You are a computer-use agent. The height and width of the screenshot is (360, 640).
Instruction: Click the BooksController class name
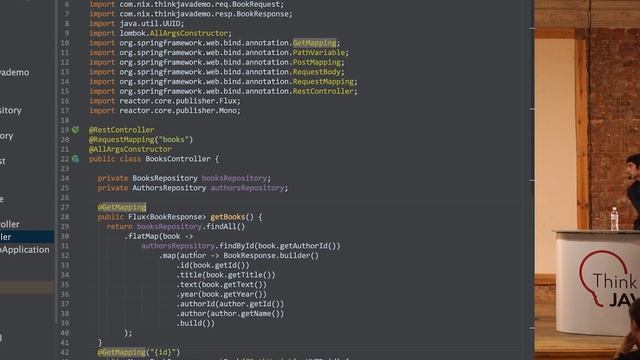[x=178, y=159]
